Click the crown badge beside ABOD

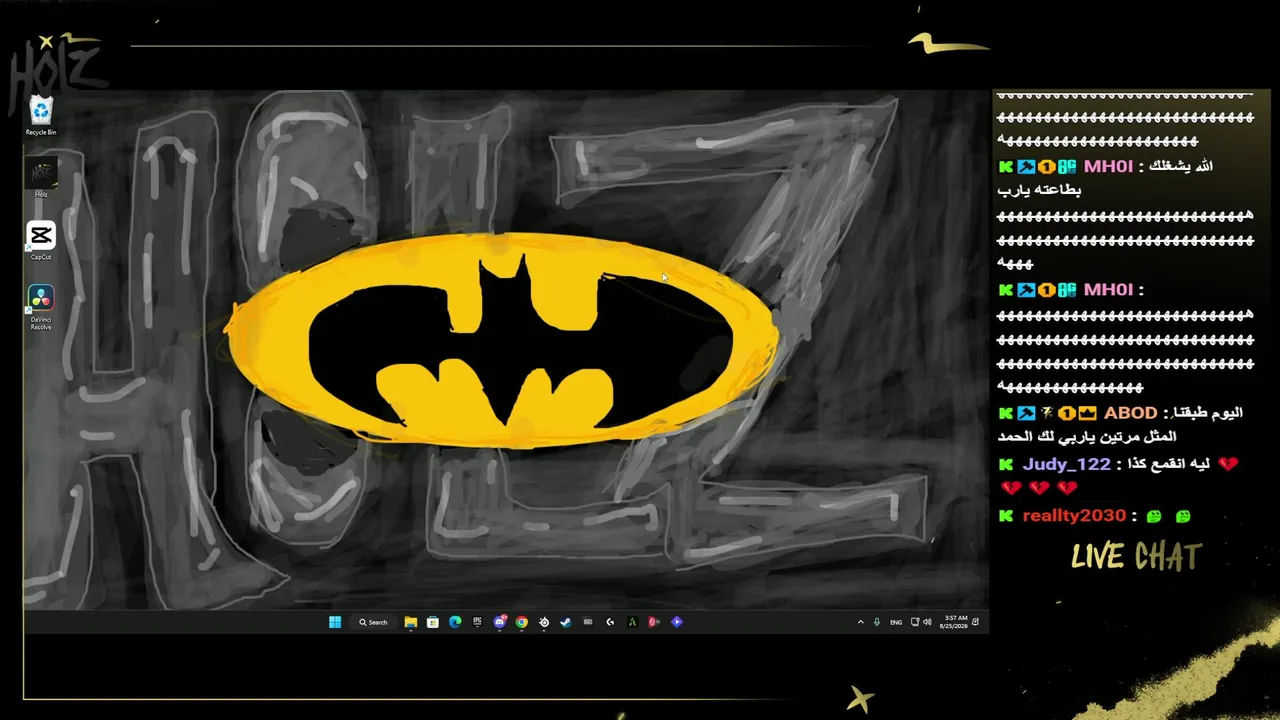(x=1087, y=413)
